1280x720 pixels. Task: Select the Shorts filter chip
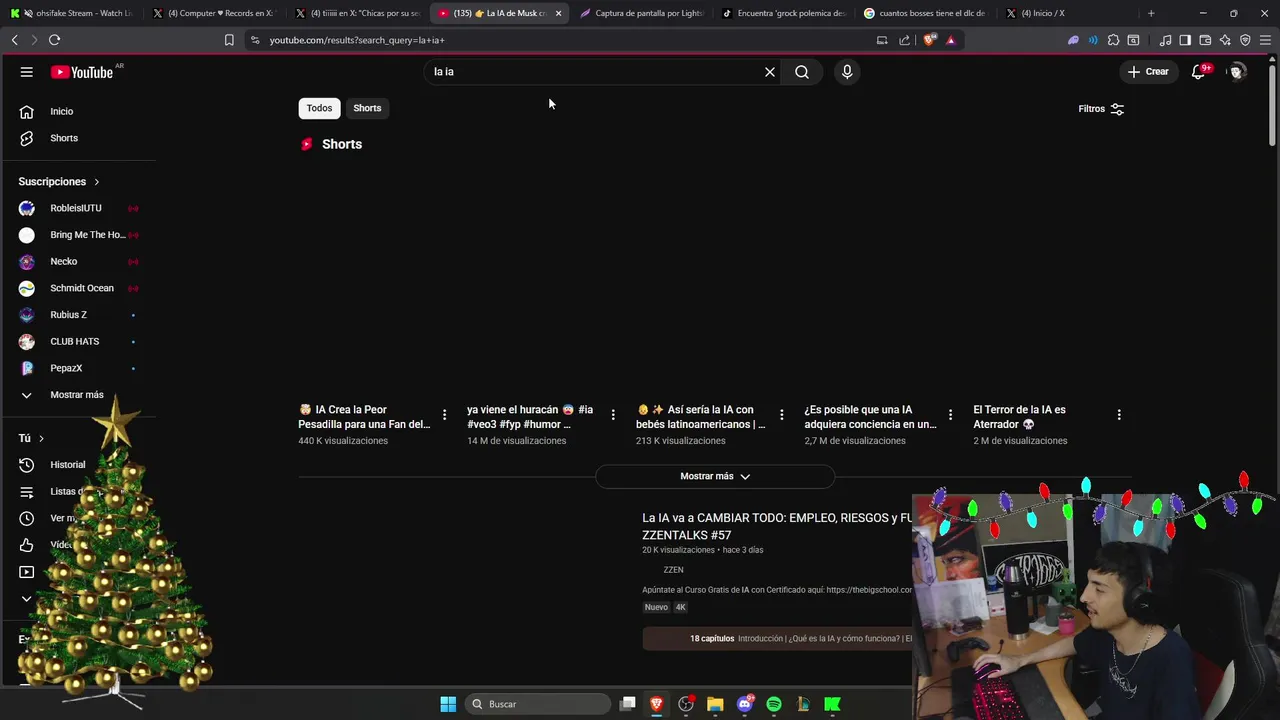pyautogui.click(x=367, y=108)
